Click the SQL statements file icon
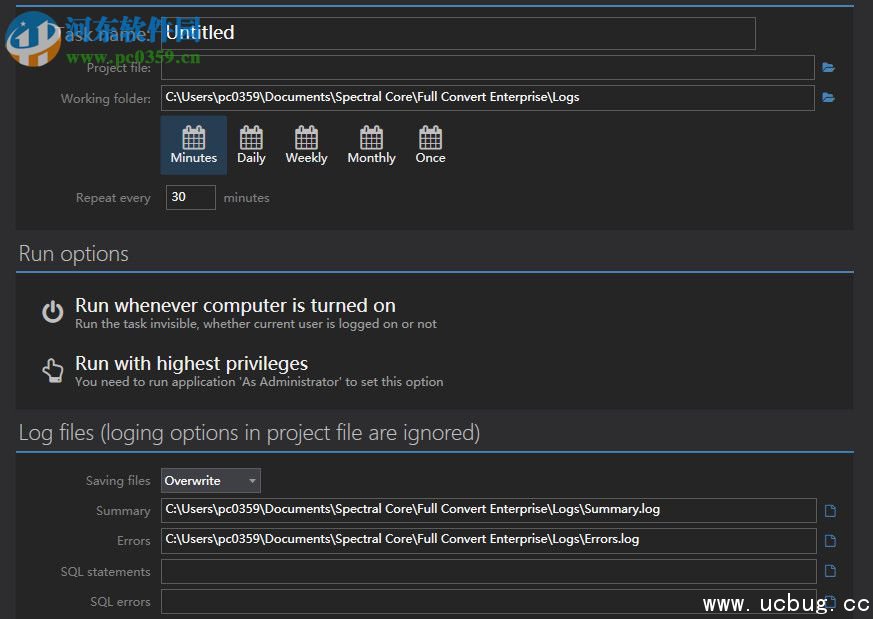 click(830, 571)
